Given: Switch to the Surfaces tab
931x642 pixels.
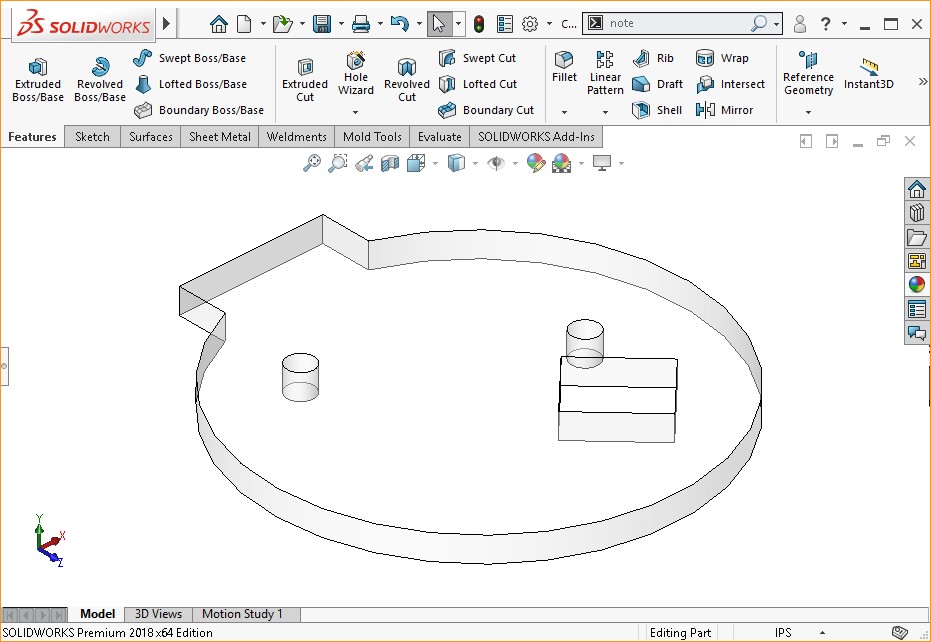Looking at the screenshot, I should tap(151, 137).
